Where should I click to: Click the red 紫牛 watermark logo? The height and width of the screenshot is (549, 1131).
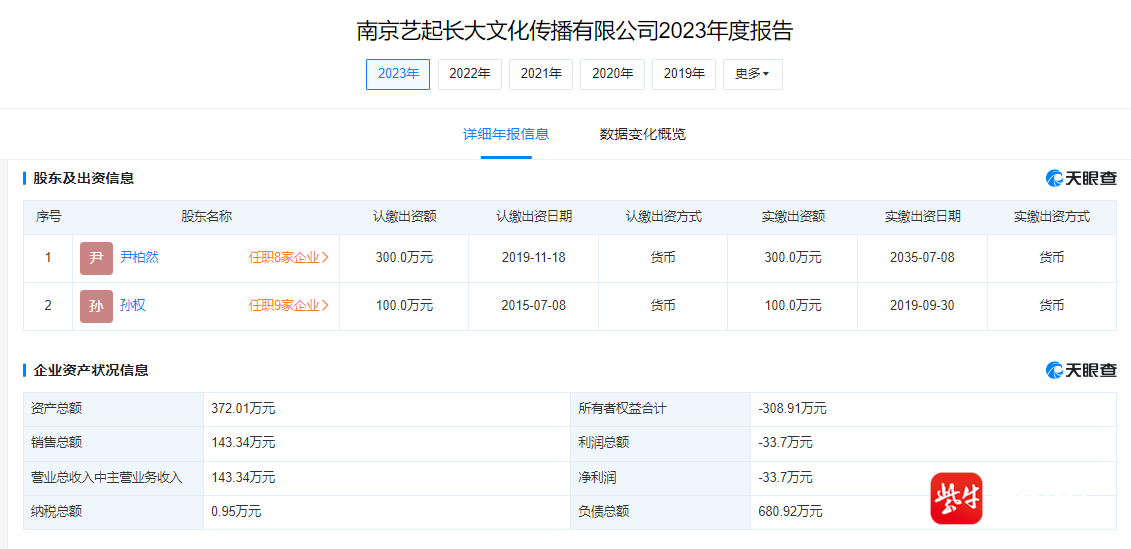(x=956, y=499)
